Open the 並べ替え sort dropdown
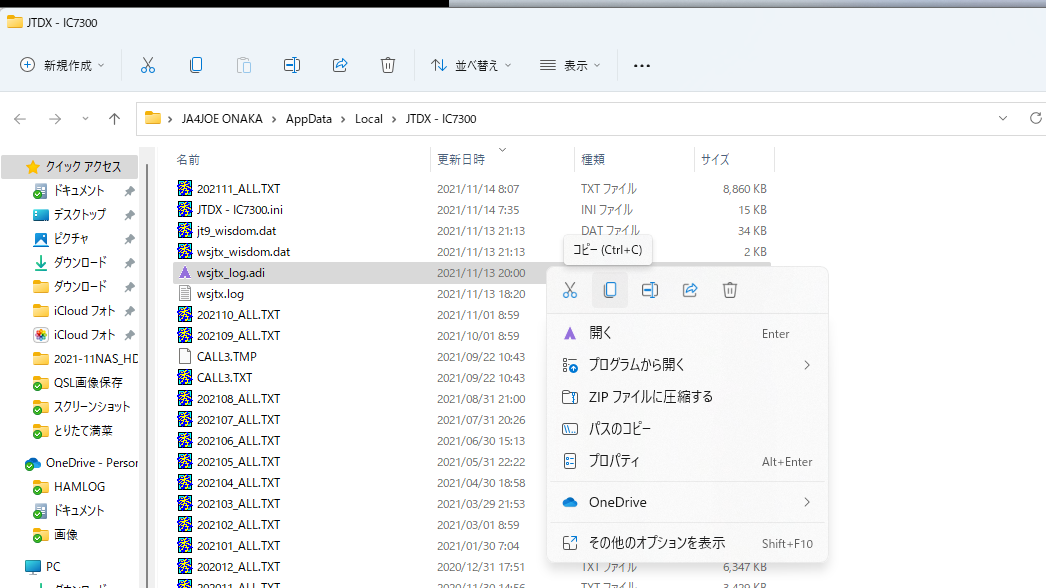Viewport: 1046px width, 588px height. (471, 65)
